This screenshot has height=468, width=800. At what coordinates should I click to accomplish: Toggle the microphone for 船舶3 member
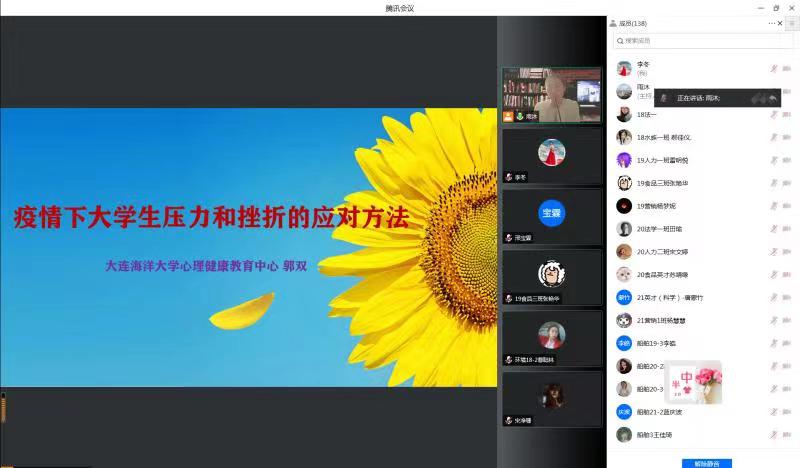(773, 435)
